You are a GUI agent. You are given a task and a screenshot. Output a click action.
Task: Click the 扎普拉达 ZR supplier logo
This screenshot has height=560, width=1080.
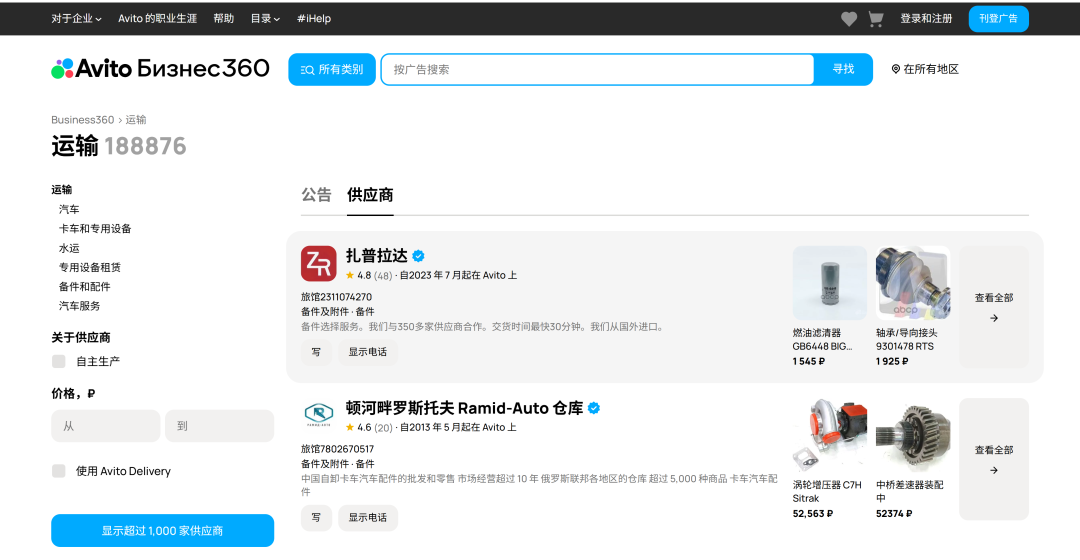coord(318,263)
